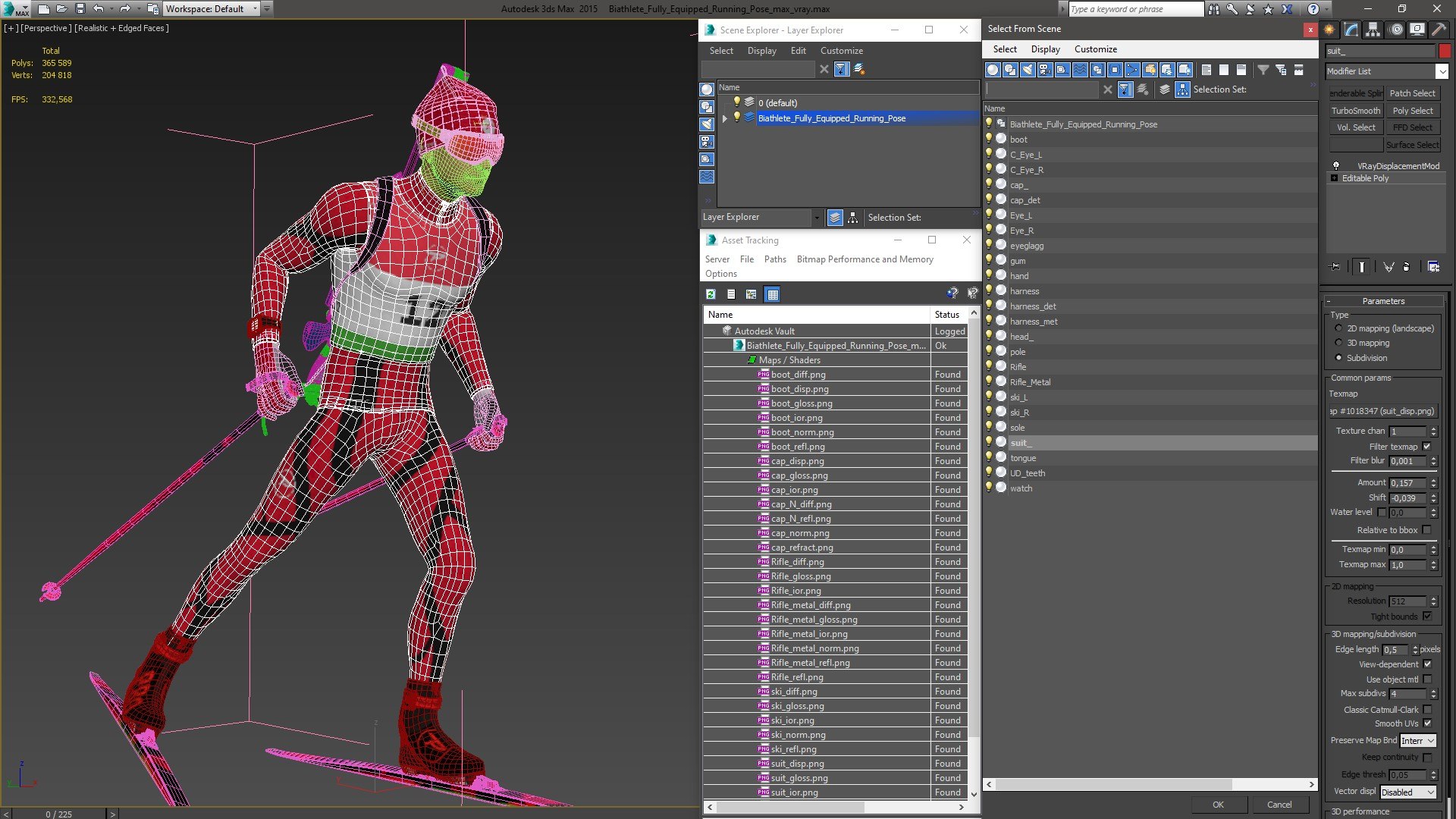
Task: Open Vector displ Disabled dropdown
Action: 1408,792
